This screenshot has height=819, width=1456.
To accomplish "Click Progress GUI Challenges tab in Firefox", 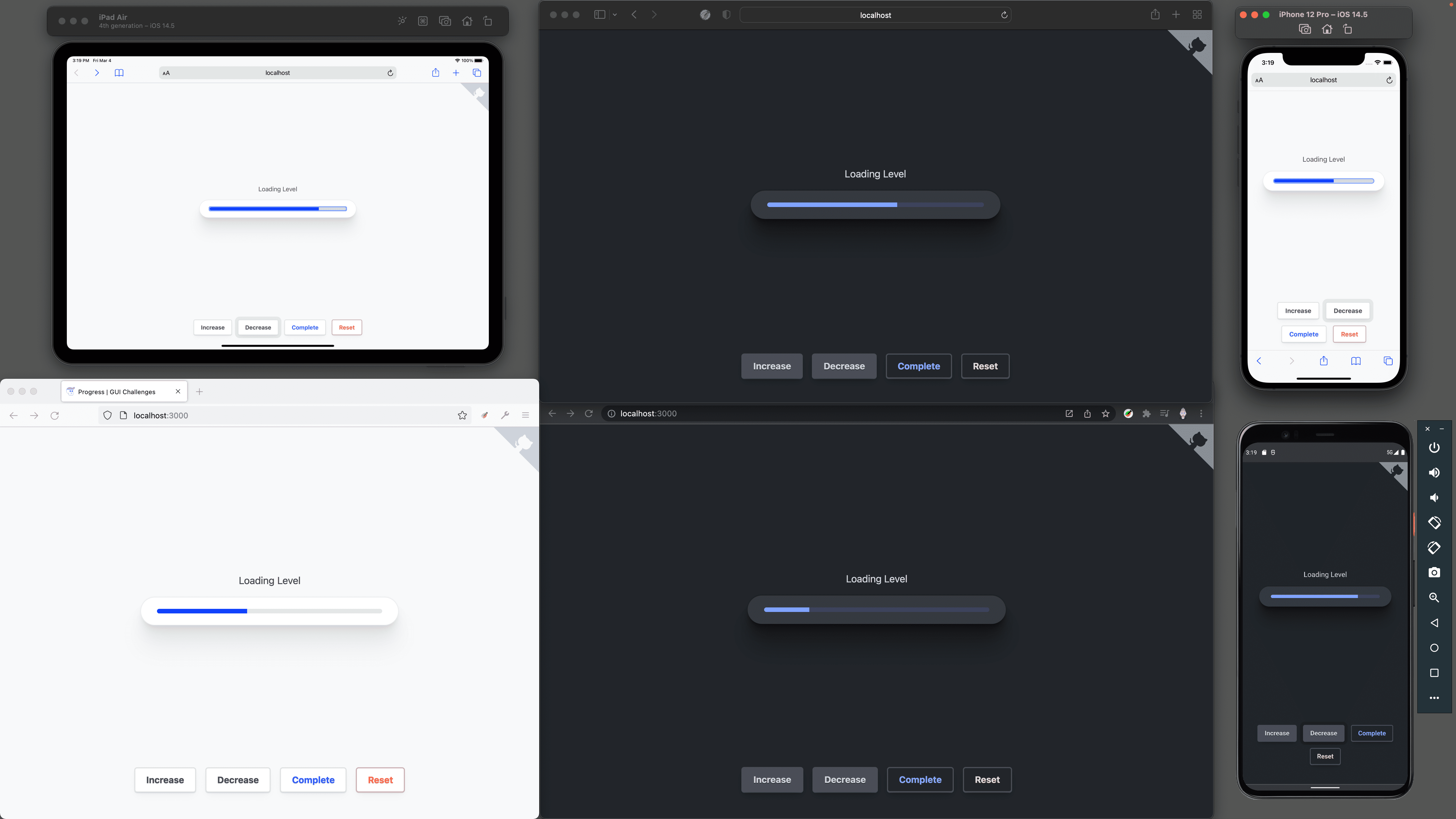I will [117, 391].
